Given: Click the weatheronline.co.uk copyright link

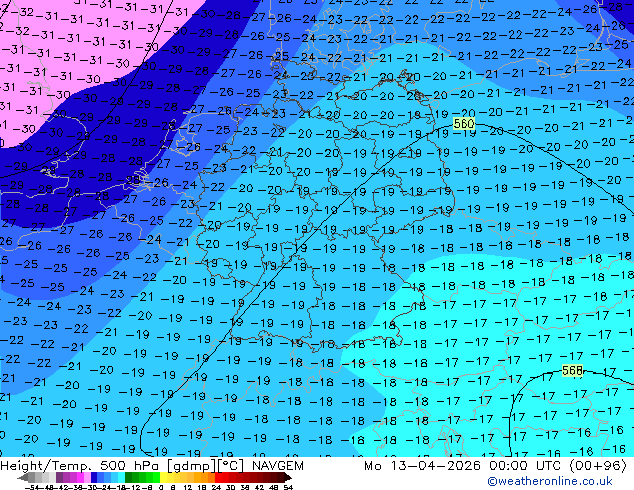Looking at the screenshot, I should pyautogui.click(x=549, y=481).
